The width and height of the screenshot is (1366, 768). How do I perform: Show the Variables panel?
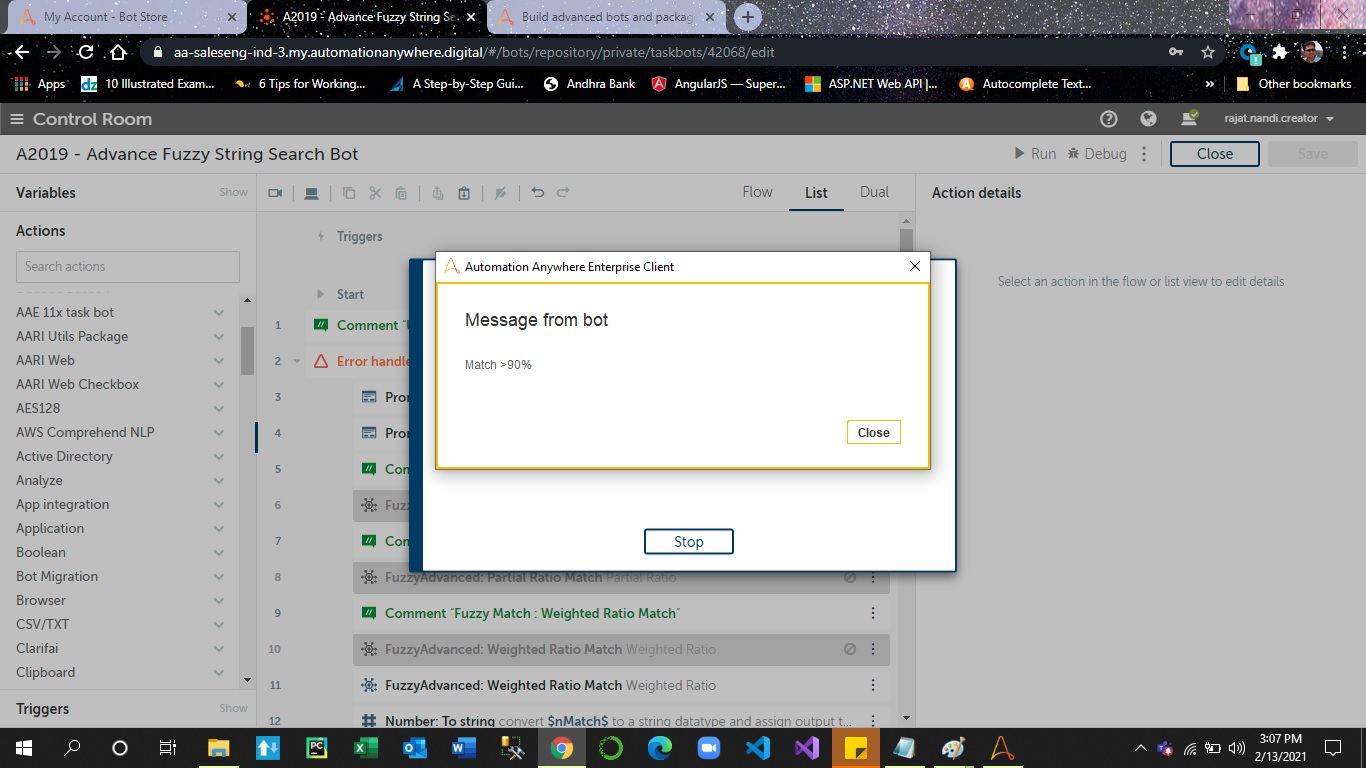point(233,192)
